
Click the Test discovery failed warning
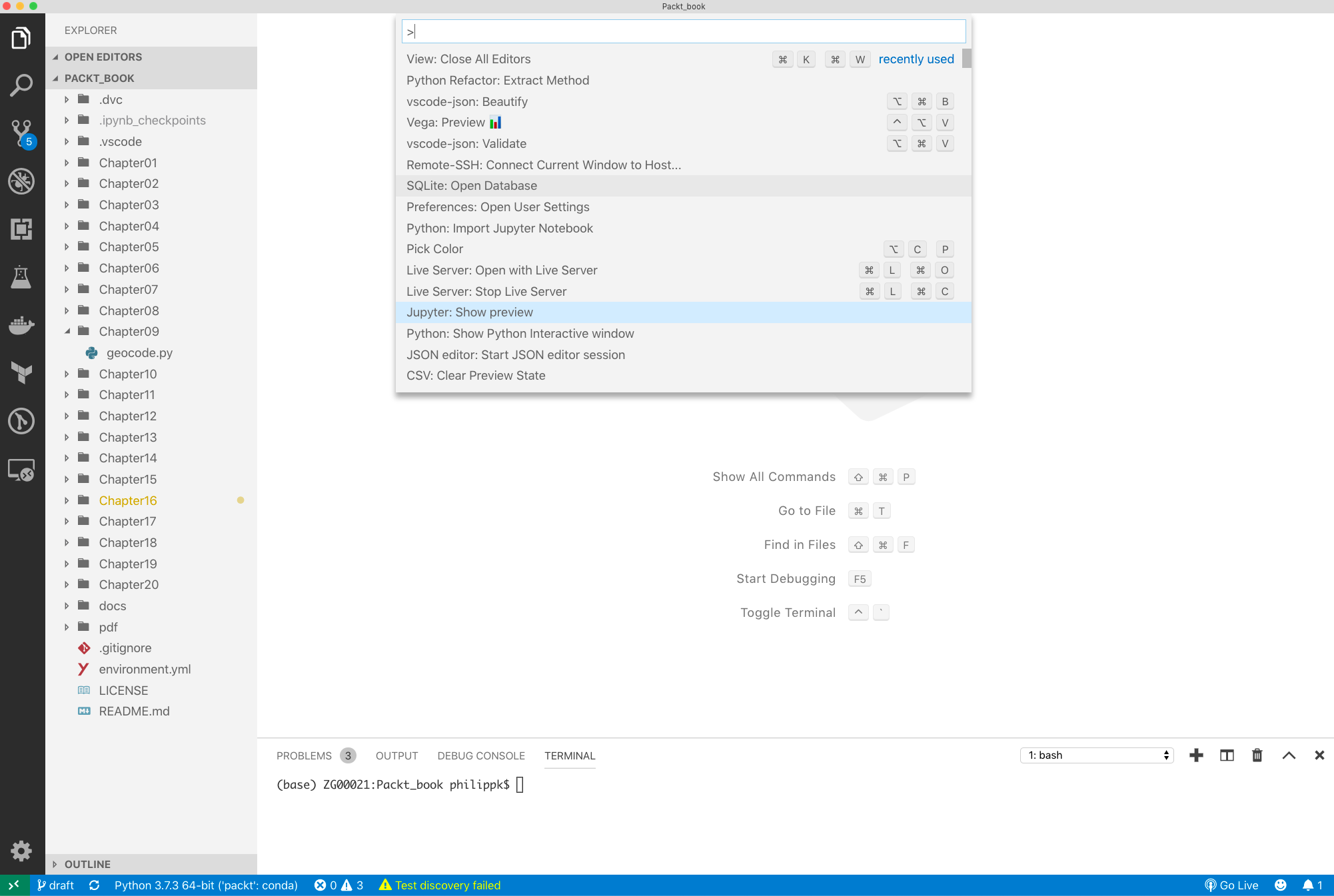pyautogui.click(x=440, y=885)
